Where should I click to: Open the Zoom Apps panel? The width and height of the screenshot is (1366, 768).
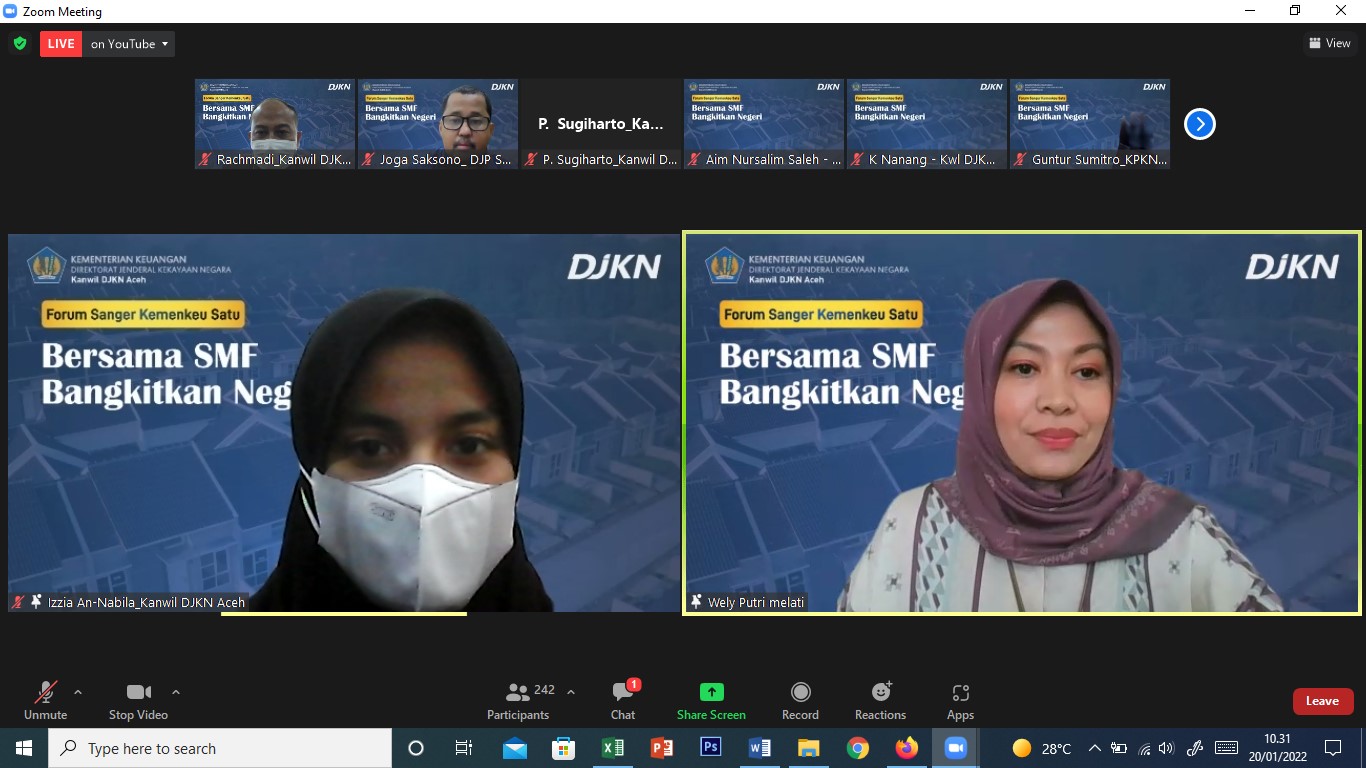pos(960,700)
